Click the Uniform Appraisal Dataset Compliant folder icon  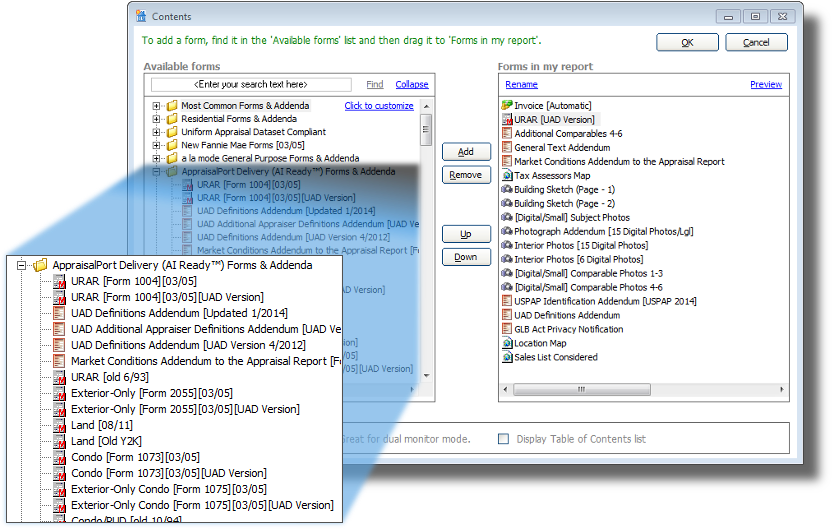click(172, 132)
